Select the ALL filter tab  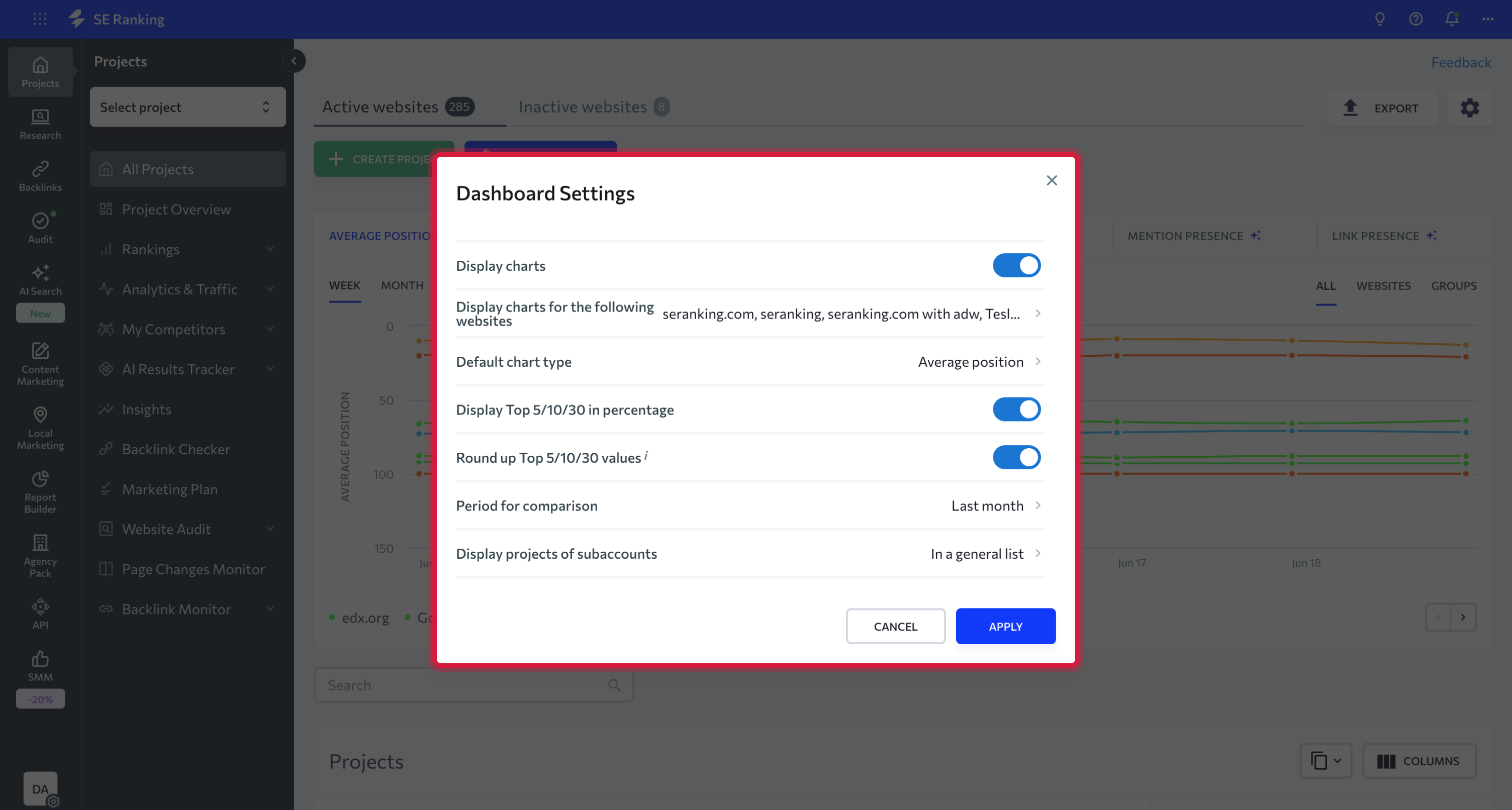(x=1326, y=285)
